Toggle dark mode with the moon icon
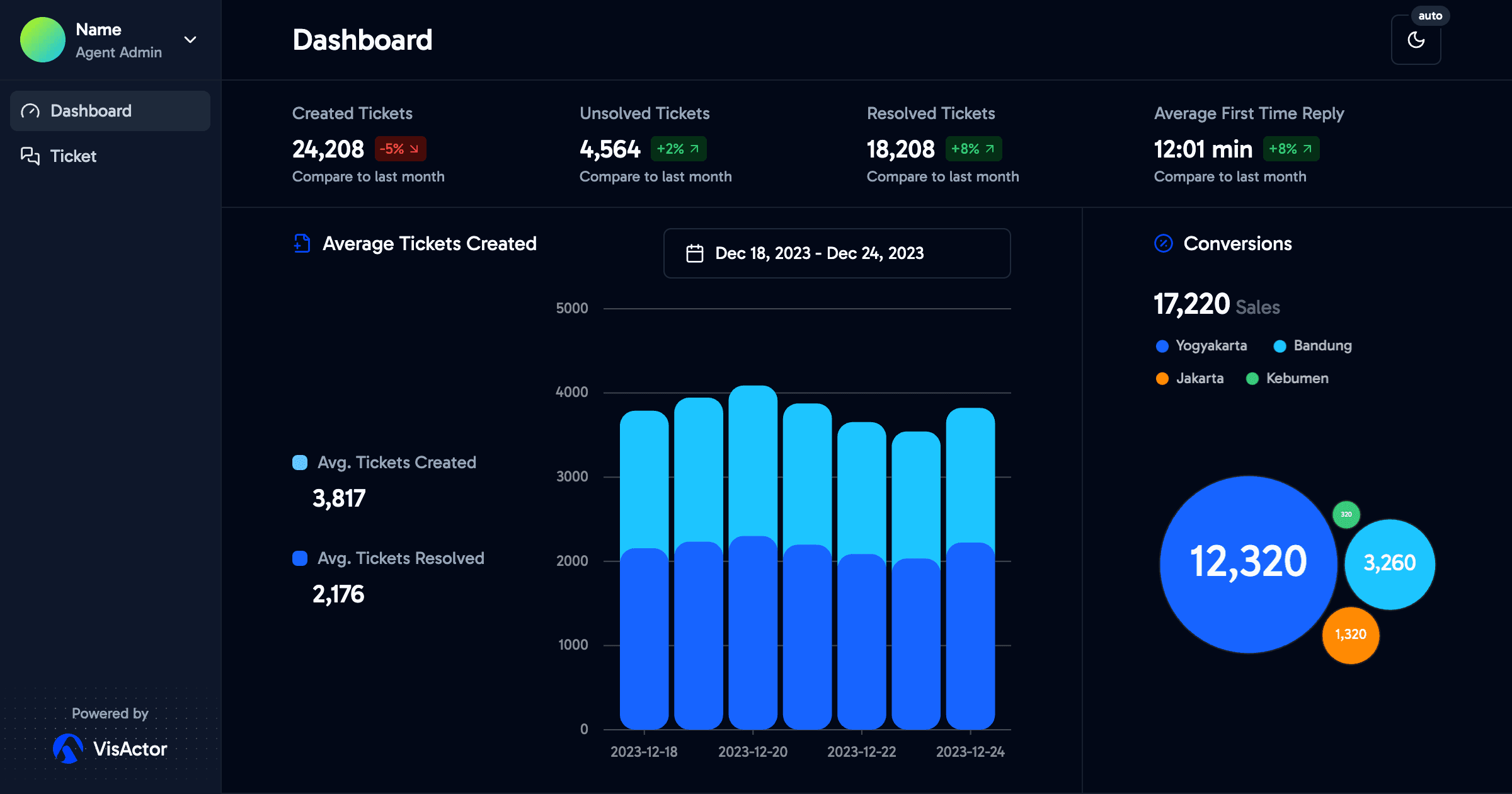 point(1416,40)
